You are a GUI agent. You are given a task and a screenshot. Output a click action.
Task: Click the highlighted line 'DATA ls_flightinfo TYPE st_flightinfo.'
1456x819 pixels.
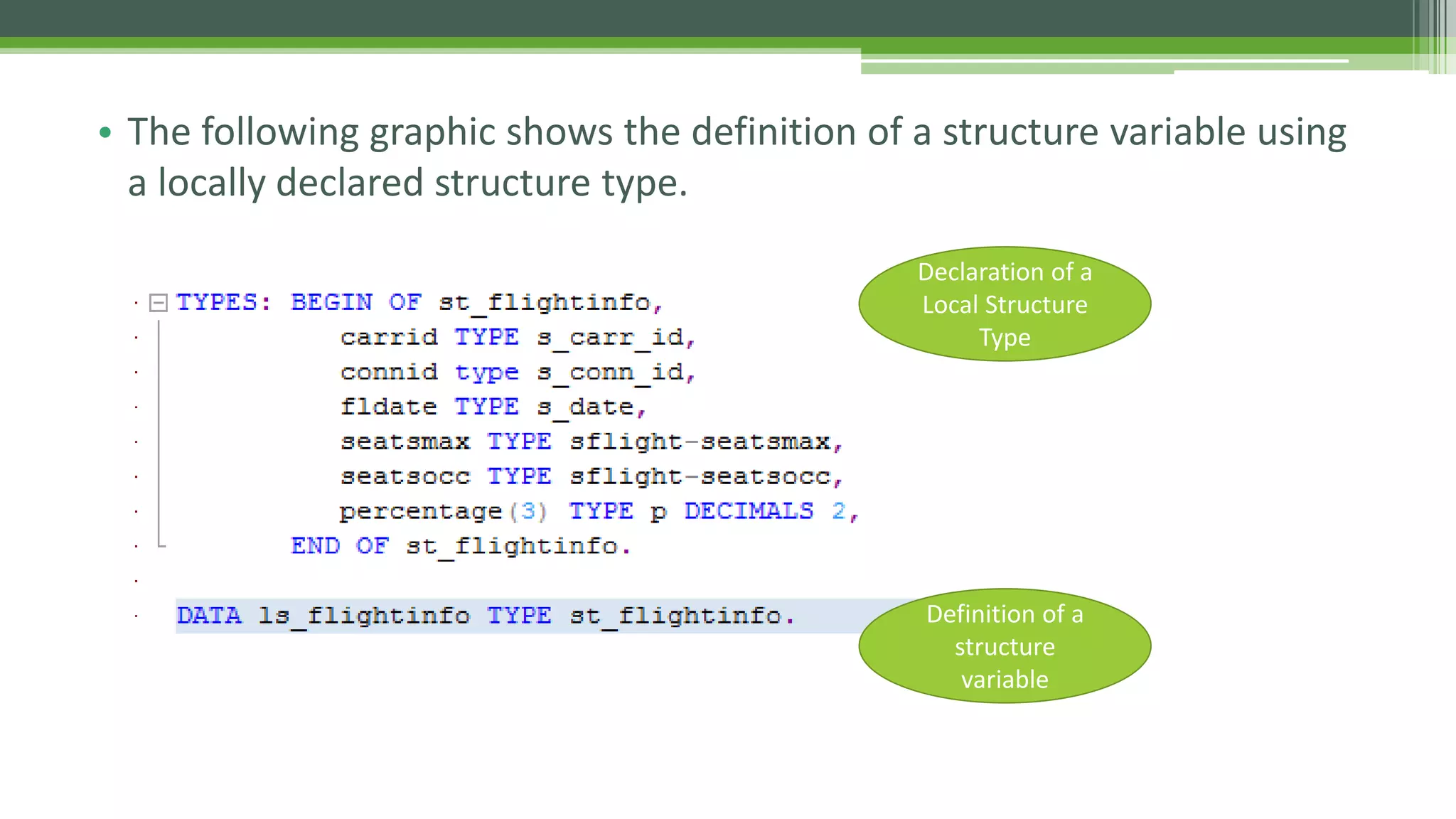[x=486, y=616]
